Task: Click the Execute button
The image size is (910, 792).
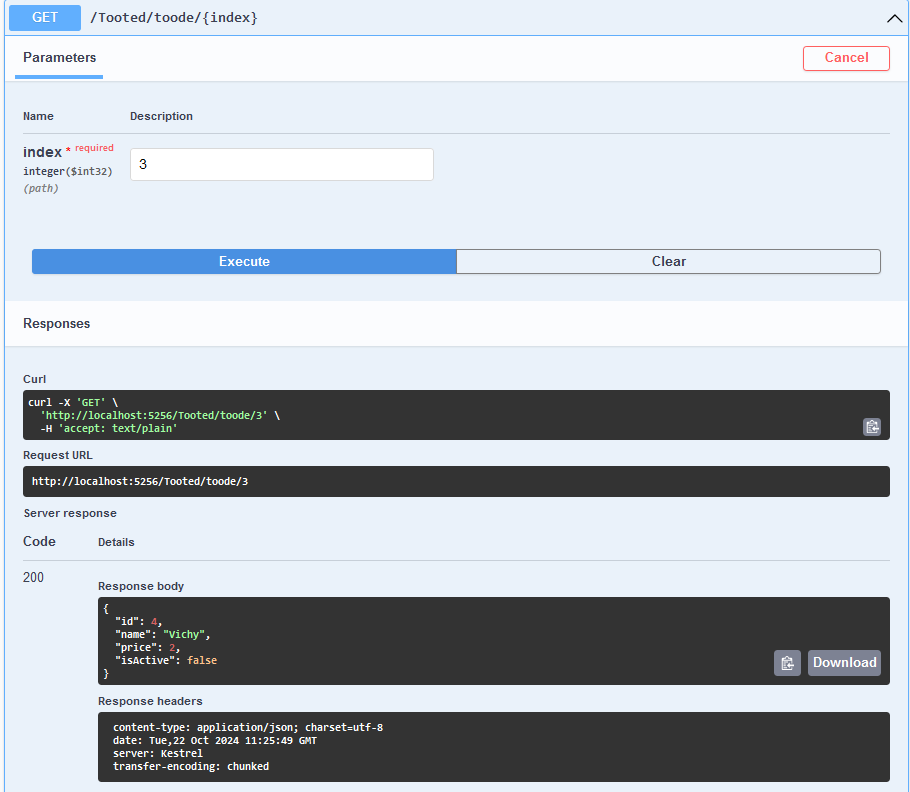Action: pos(244,262)
